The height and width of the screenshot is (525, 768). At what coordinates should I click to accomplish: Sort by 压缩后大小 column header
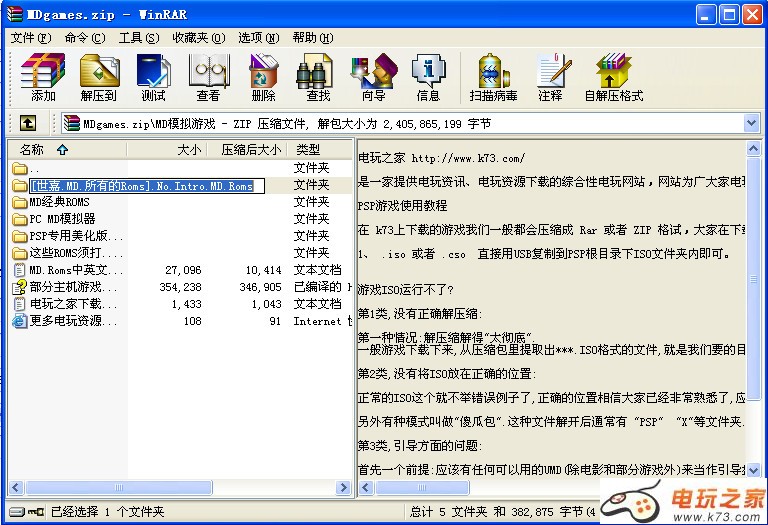point(250,149)
